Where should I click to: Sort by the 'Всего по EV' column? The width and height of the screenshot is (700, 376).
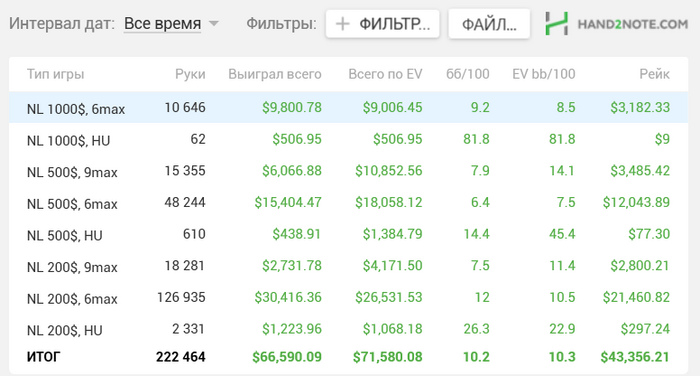[385, 74]
